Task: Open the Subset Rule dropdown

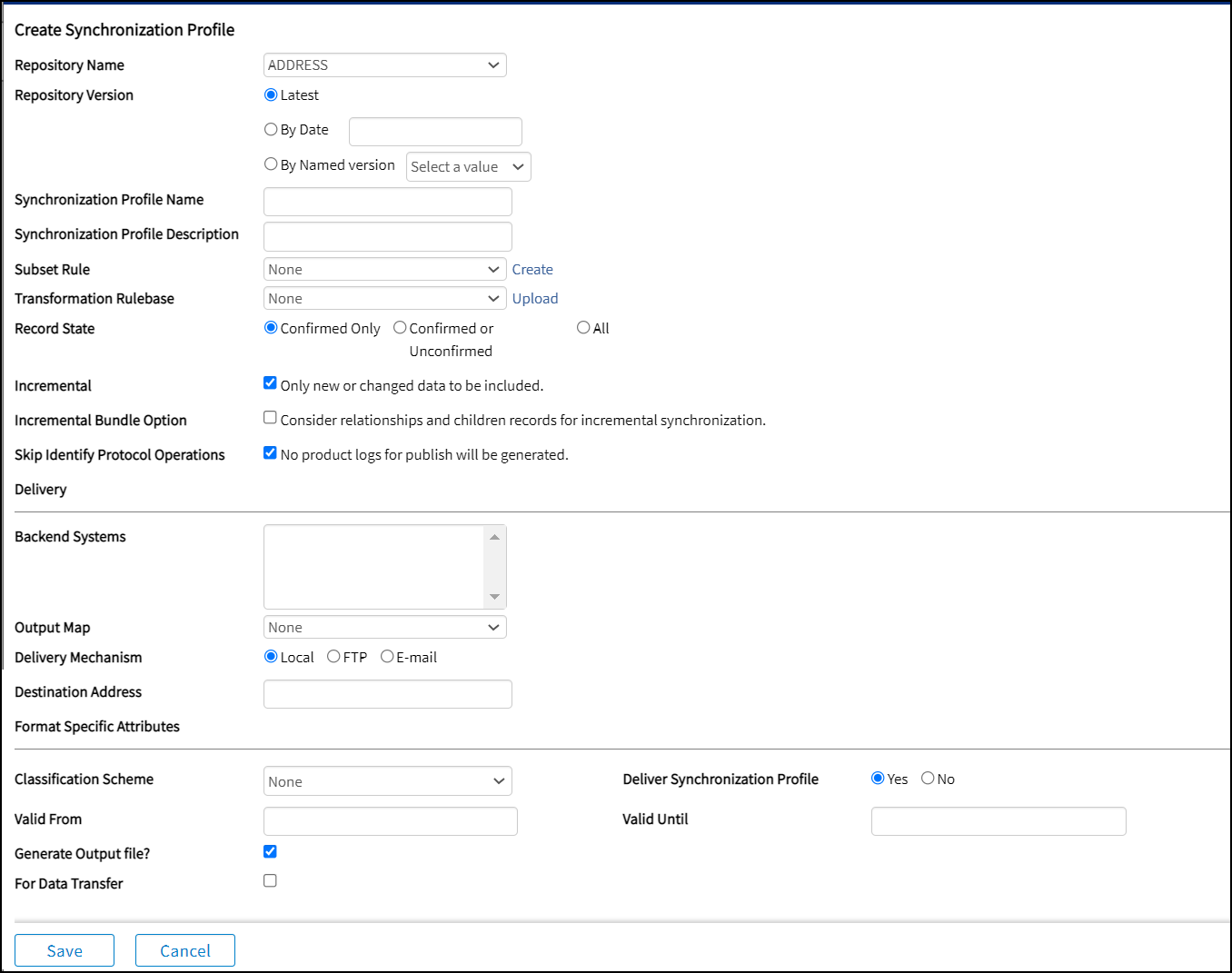Action: [x=384, y=270]
